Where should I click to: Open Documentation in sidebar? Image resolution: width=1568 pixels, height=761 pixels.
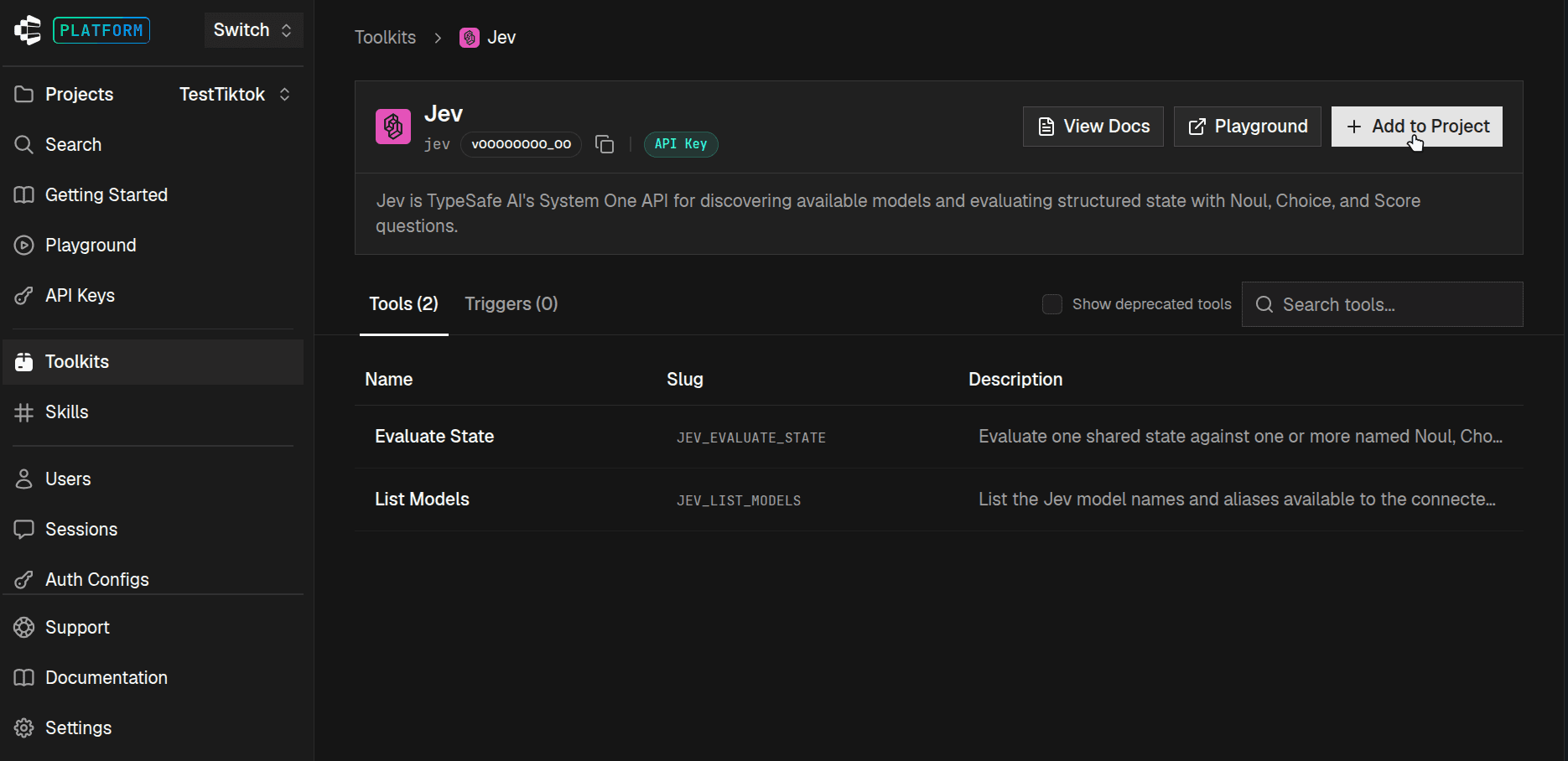153,677
